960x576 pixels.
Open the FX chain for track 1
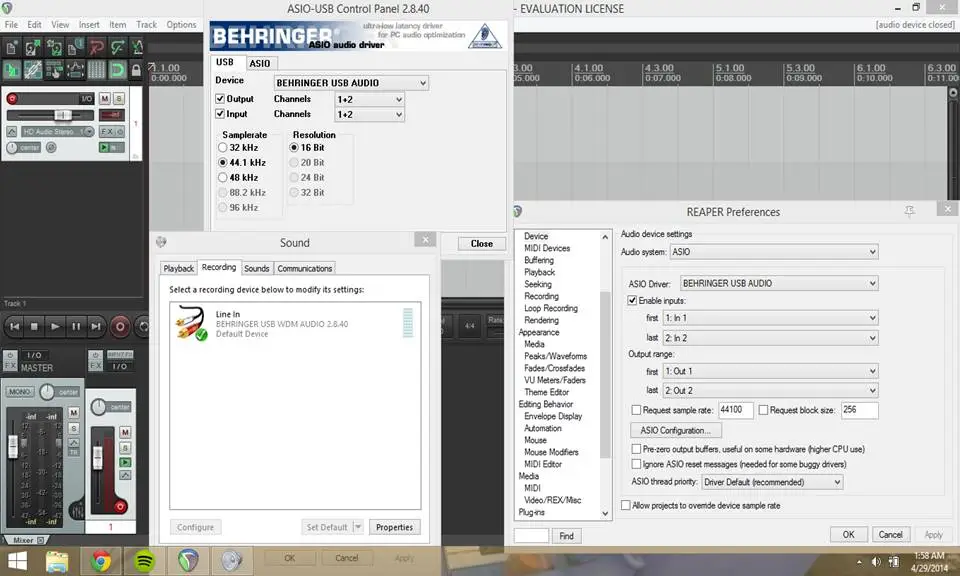click(x=107, y=131)
